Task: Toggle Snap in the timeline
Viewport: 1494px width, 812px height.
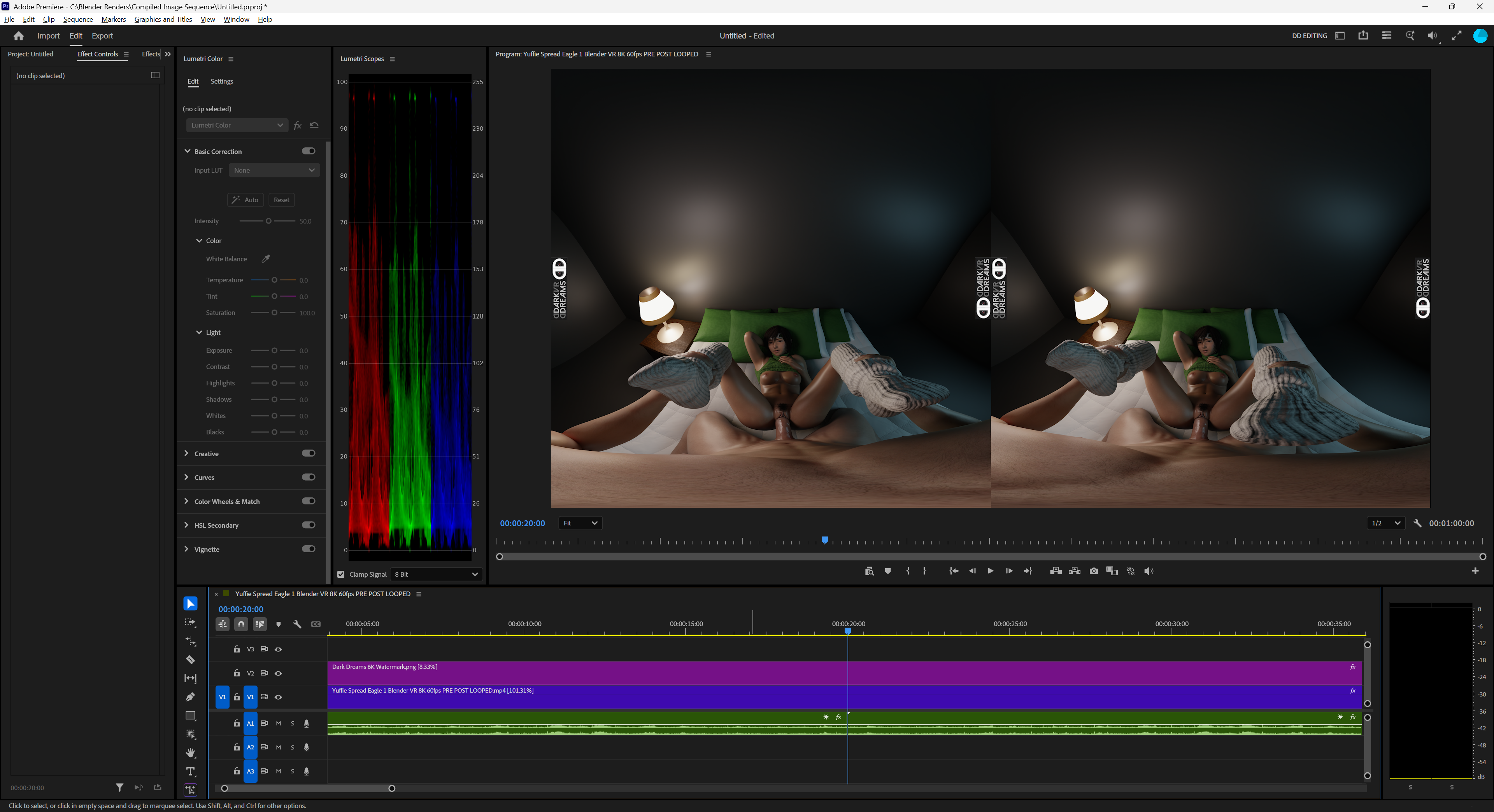Action: (241, 624)
